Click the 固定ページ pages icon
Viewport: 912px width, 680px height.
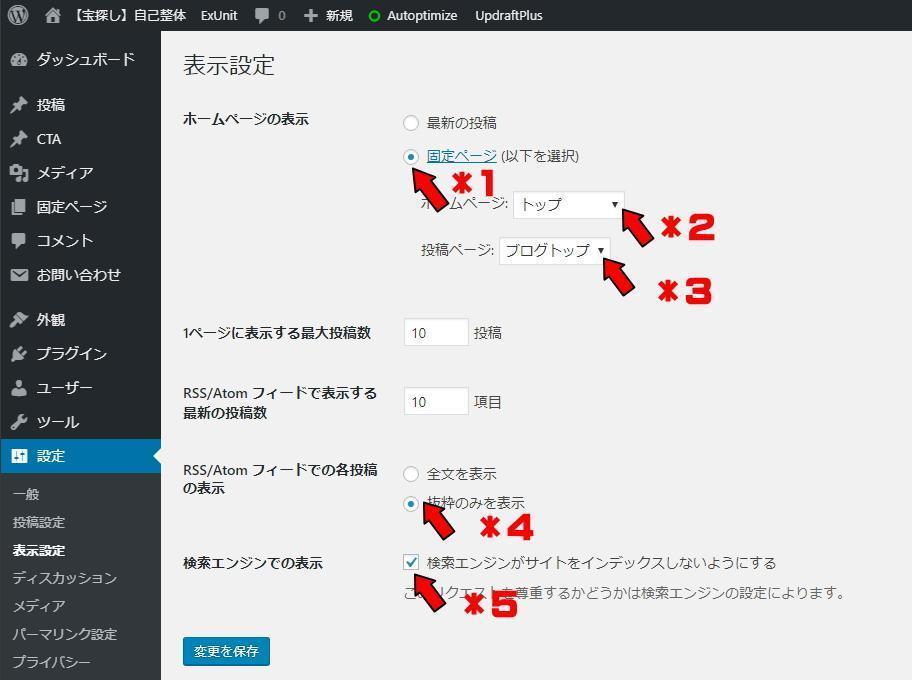[x=19, y=207]
